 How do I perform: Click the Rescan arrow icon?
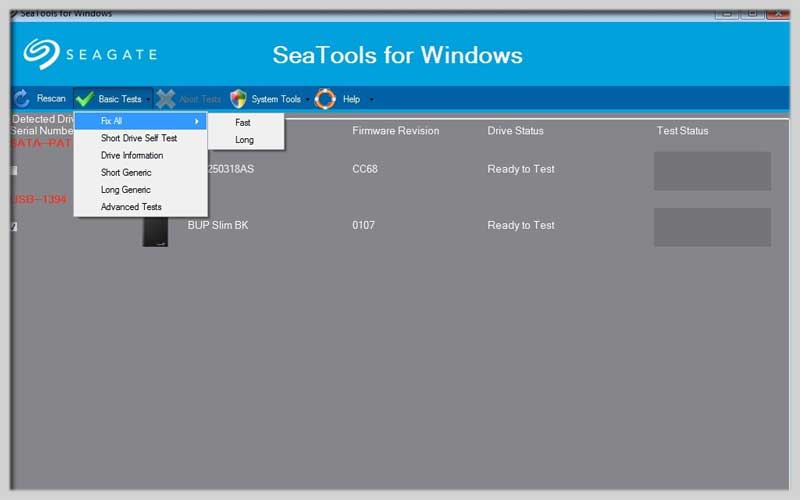pos(22,98)
